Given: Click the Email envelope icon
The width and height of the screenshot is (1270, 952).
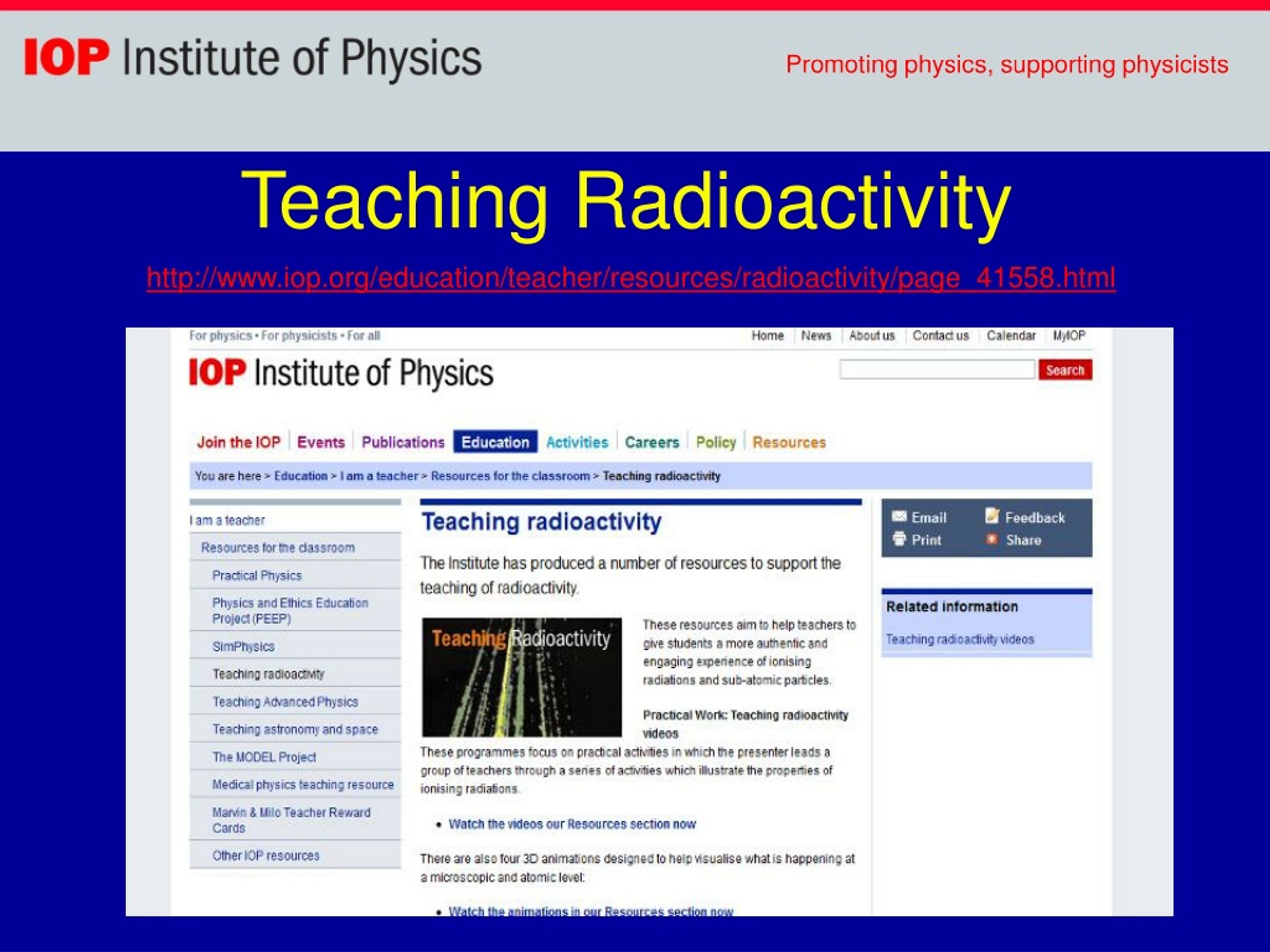Looking at the screenshot, I should pyautogui.click(x=899, y=516).
